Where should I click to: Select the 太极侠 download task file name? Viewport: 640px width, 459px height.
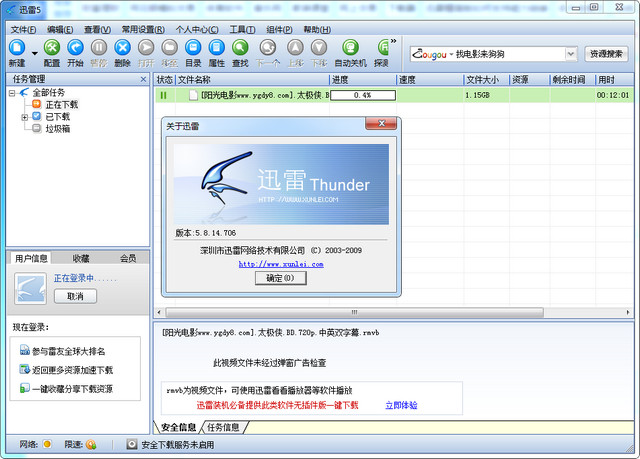coord(264,95)
